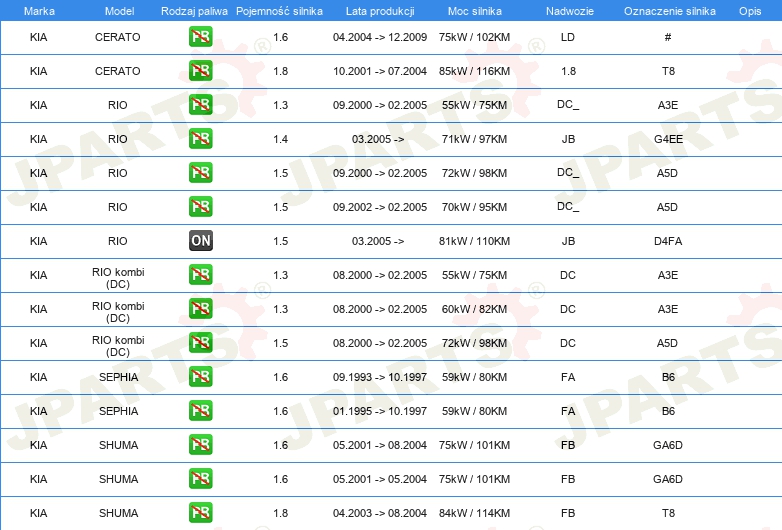The image size is (782, 530).
Task: Click KIA in the CERATO 1.6 row
Action: 38,37
